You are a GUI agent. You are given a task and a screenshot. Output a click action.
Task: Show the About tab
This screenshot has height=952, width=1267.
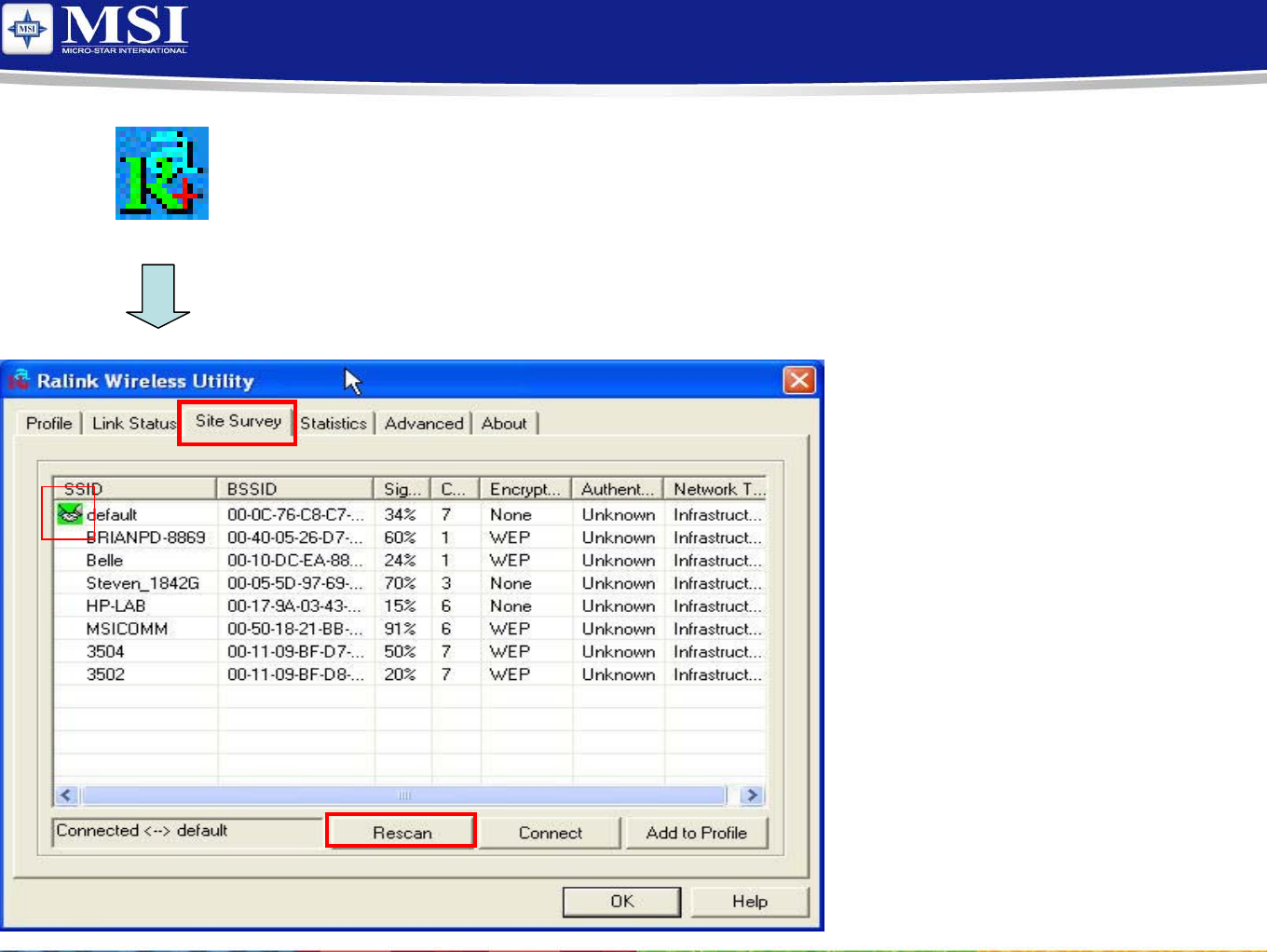coord(504,423)
